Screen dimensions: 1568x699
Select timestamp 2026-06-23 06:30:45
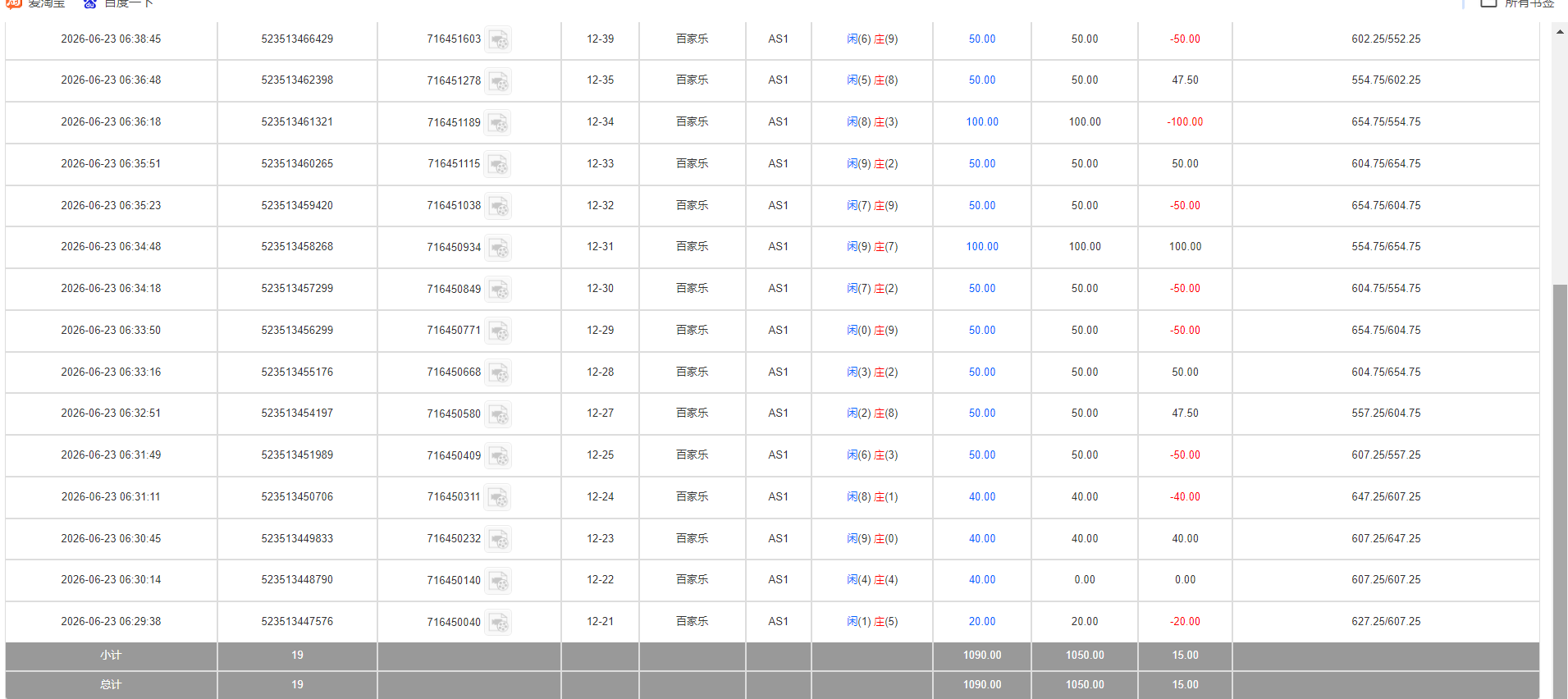111,539
